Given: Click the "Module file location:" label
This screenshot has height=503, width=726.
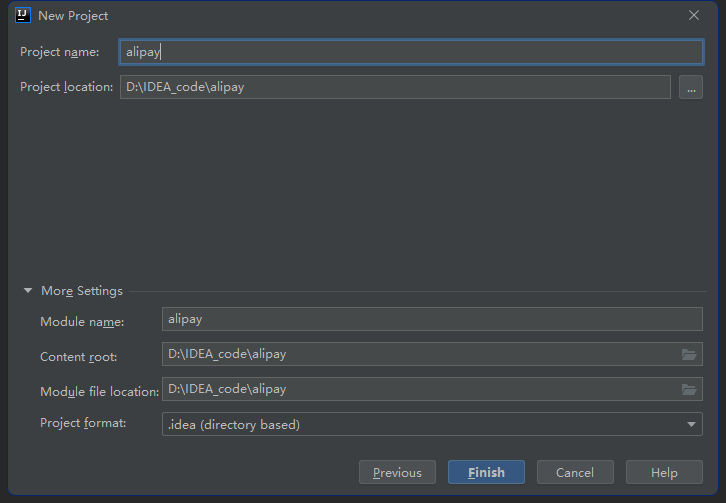Looking at the screenshot, I should point(100,392).
